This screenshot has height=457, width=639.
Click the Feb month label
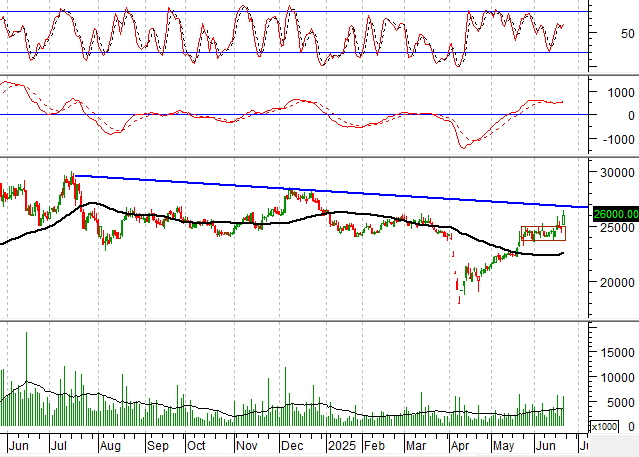tap(374, 444)
